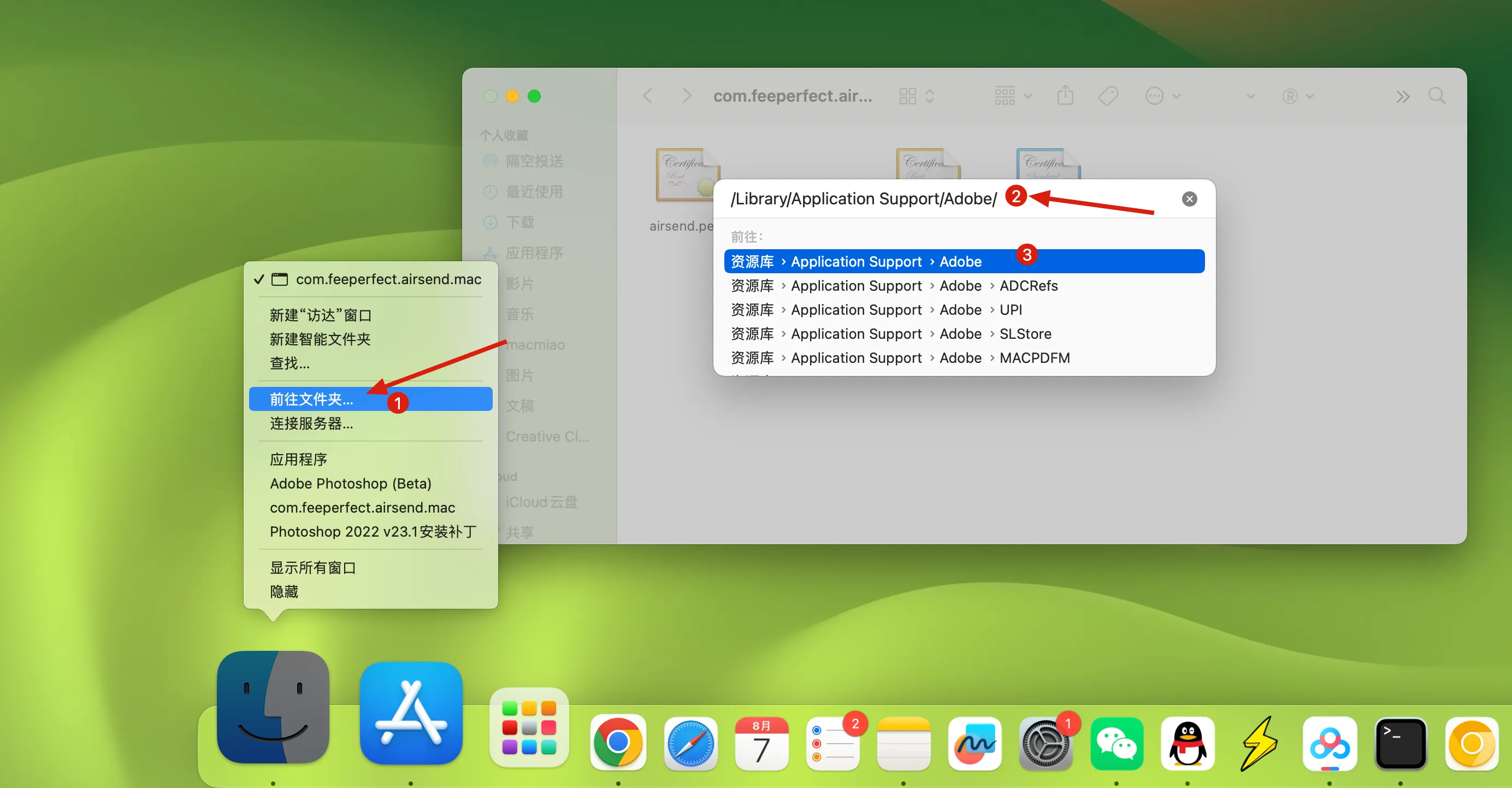Switch Finder icon view mode selector
The image size is (1512, 788).
click(916, 96)
